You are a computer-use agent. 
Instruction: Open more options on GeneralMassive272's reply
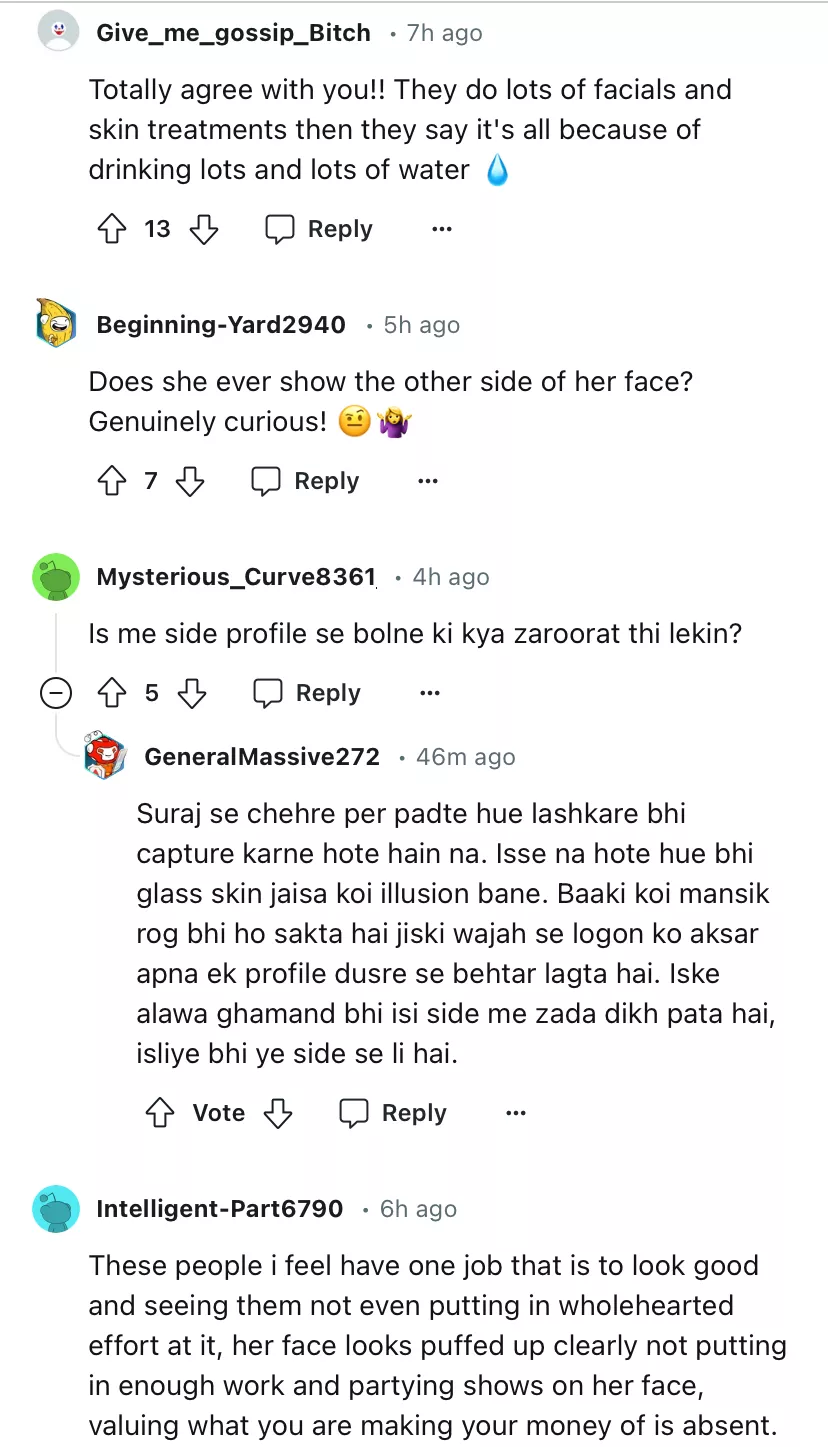tap(516, 1113)
